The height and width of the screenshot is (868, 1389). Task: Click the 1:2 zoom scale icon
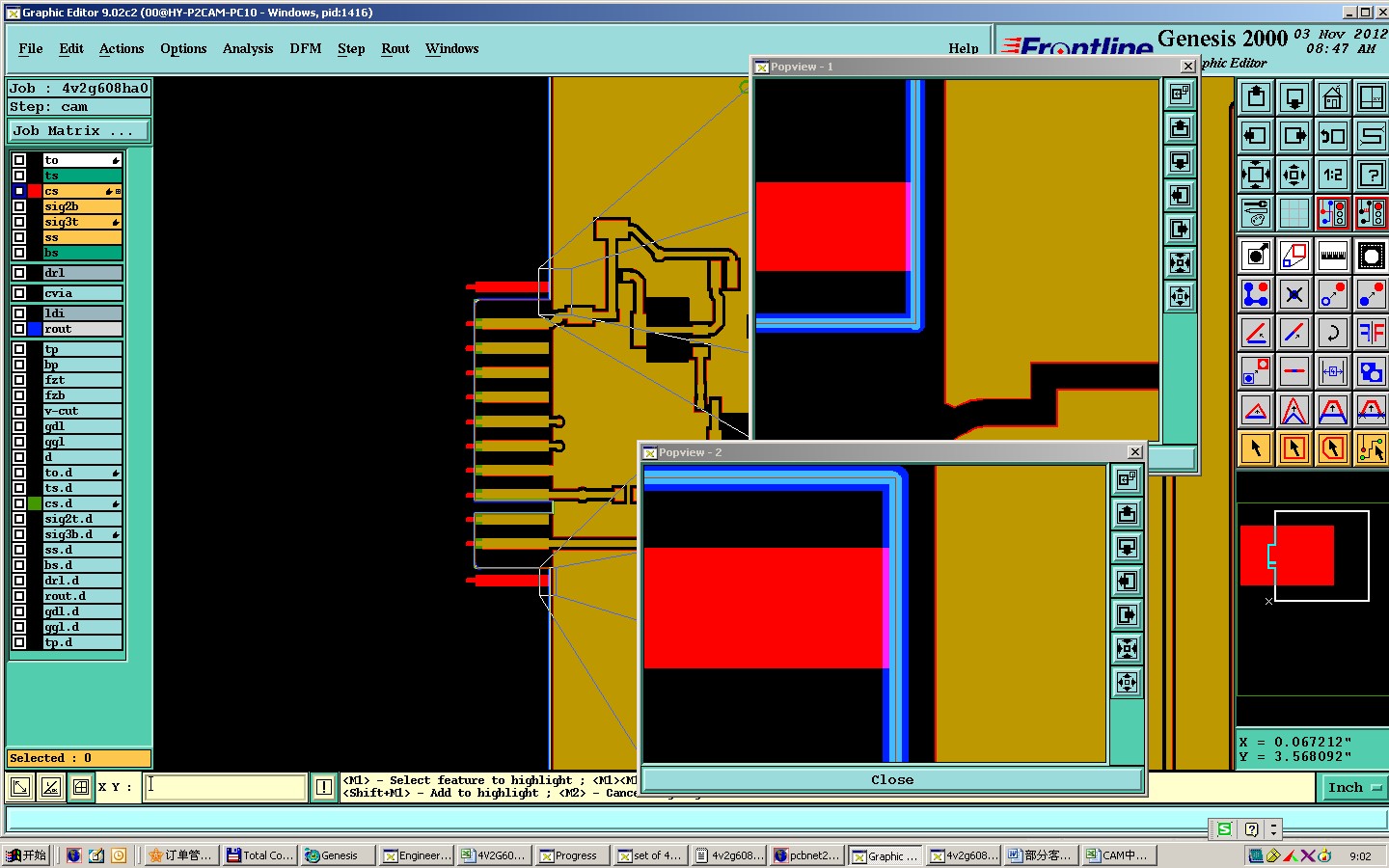pyautogui.click(x=1333, y=174)
